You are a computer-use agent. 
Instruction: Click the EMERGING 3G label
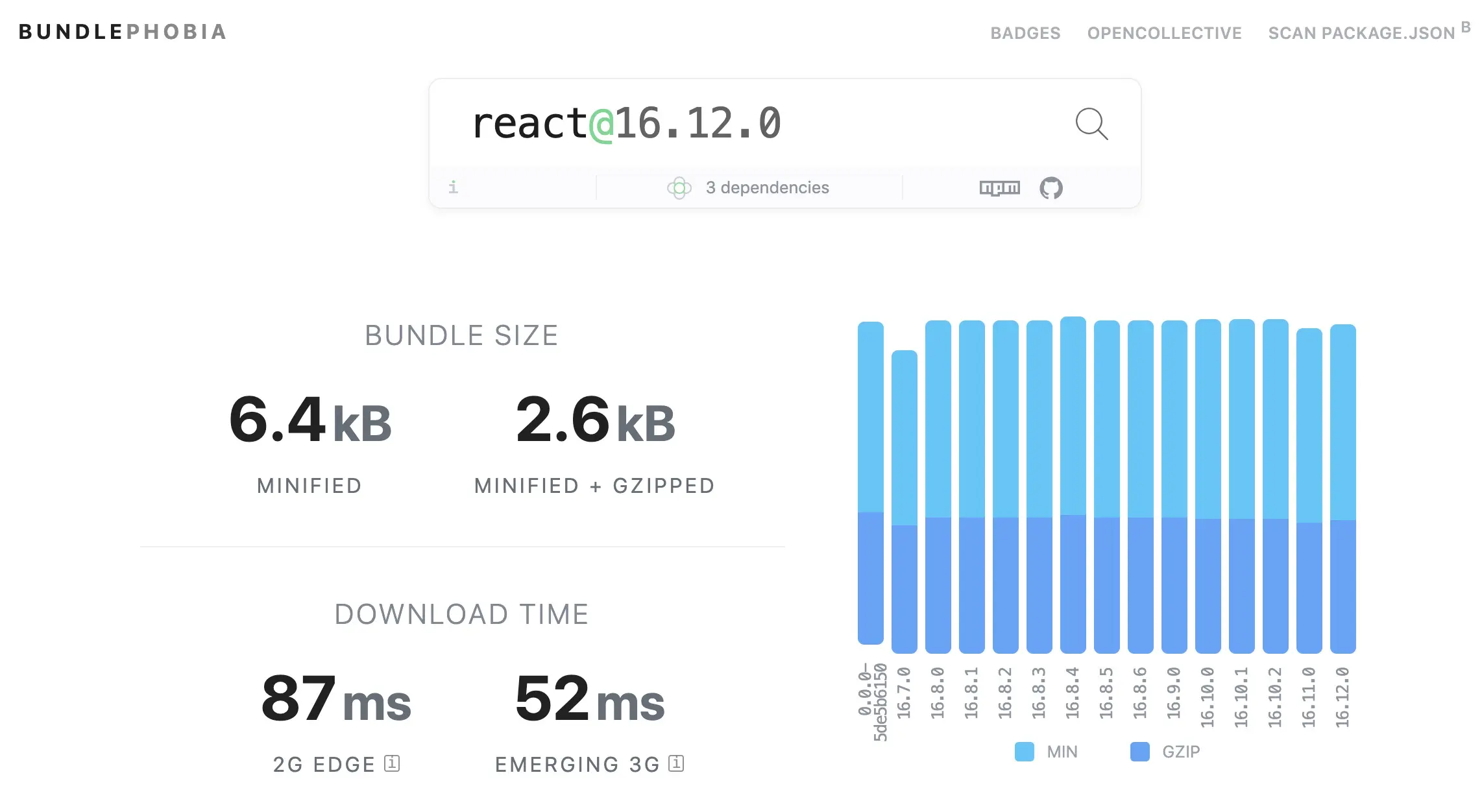coord(577,765)
